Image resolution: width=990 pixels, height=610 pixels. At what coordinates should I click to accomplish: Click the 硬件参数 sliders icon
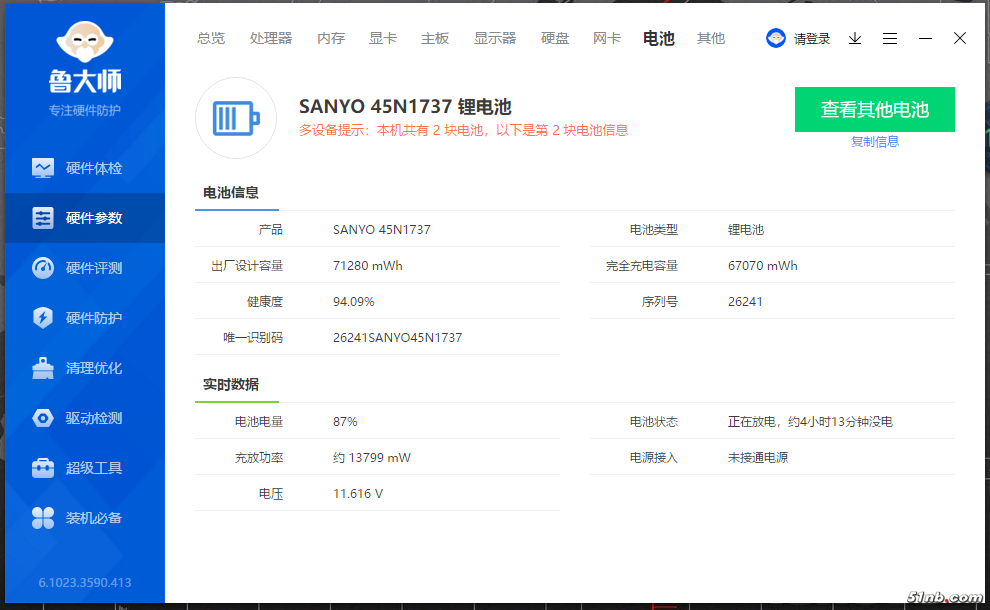pos(43,218)
